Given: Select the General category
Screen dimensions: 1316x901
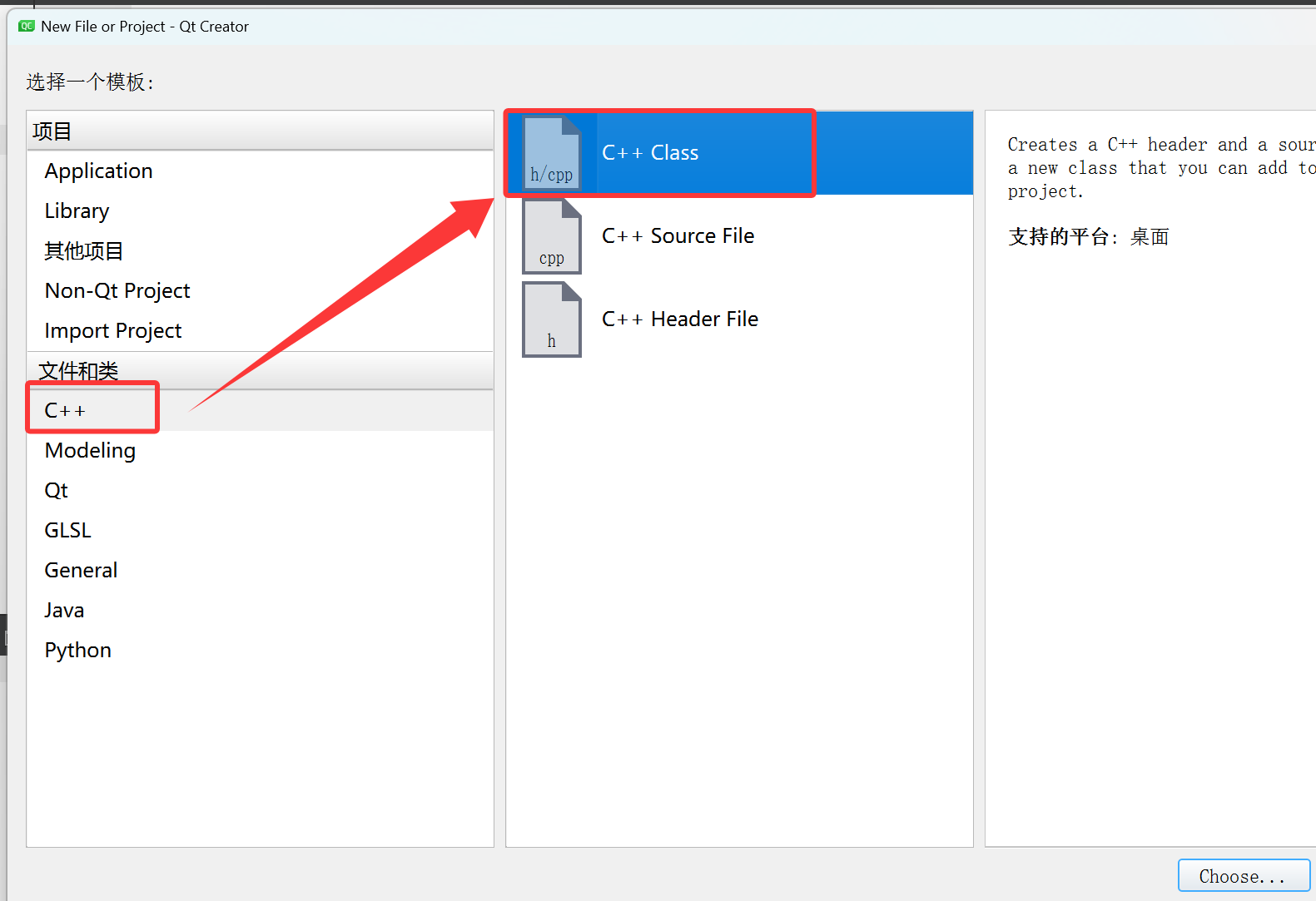Looking at the screenshot, I should pos(261,571).
